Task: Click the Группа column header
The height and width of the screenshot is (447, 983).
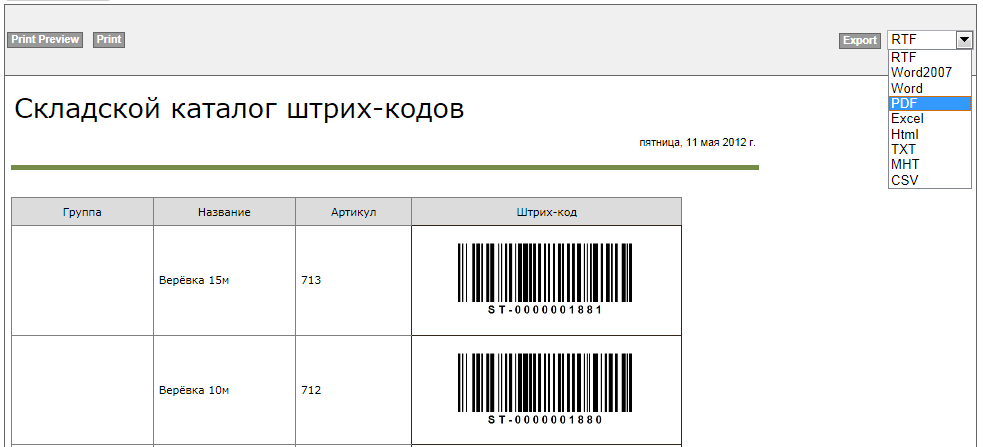Action: click(x=82, y=212)
